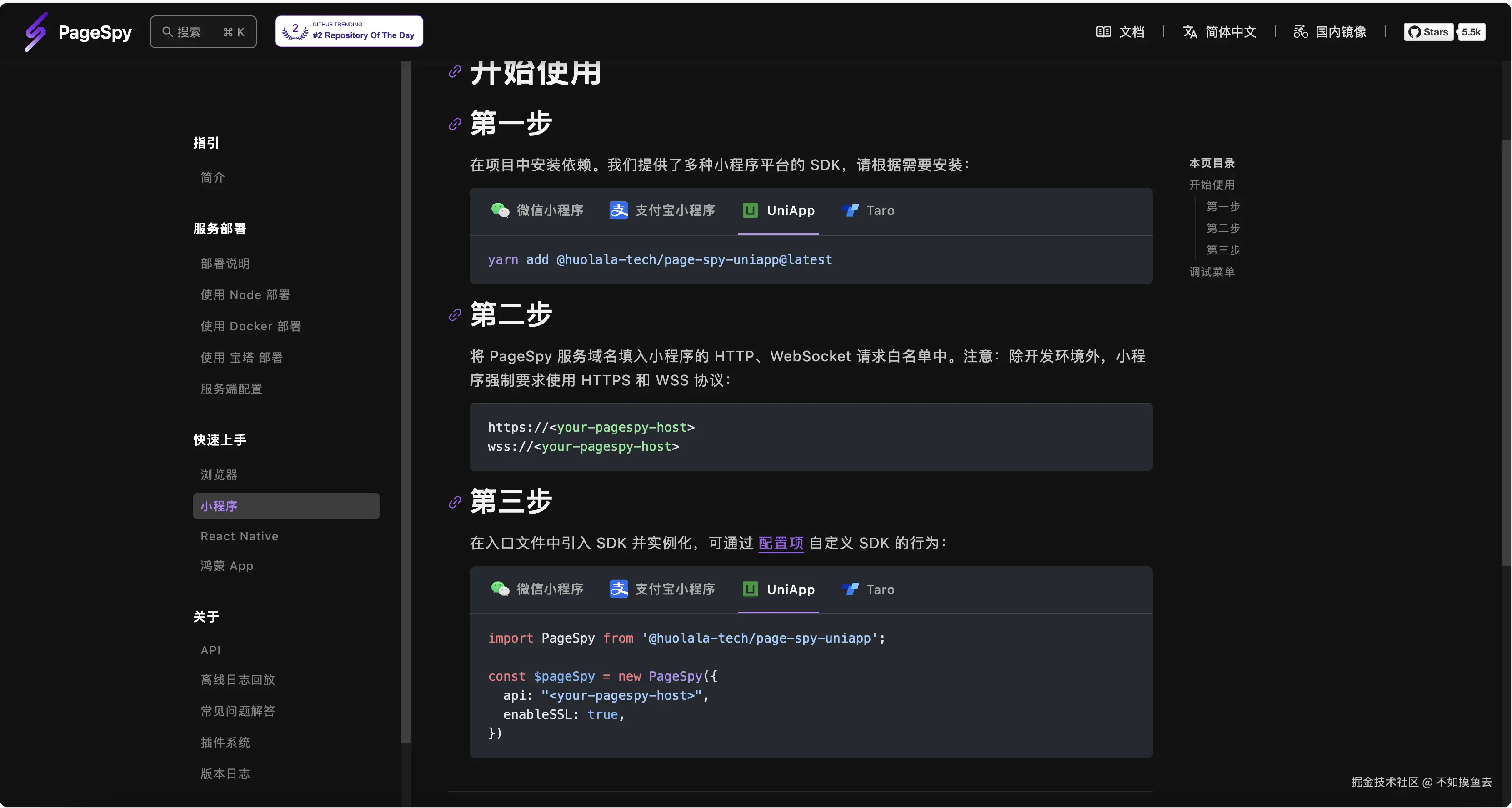This screenshot has height=808, width=1512.
Task: Open React Native in sidebar
Action: coord(240,536)
